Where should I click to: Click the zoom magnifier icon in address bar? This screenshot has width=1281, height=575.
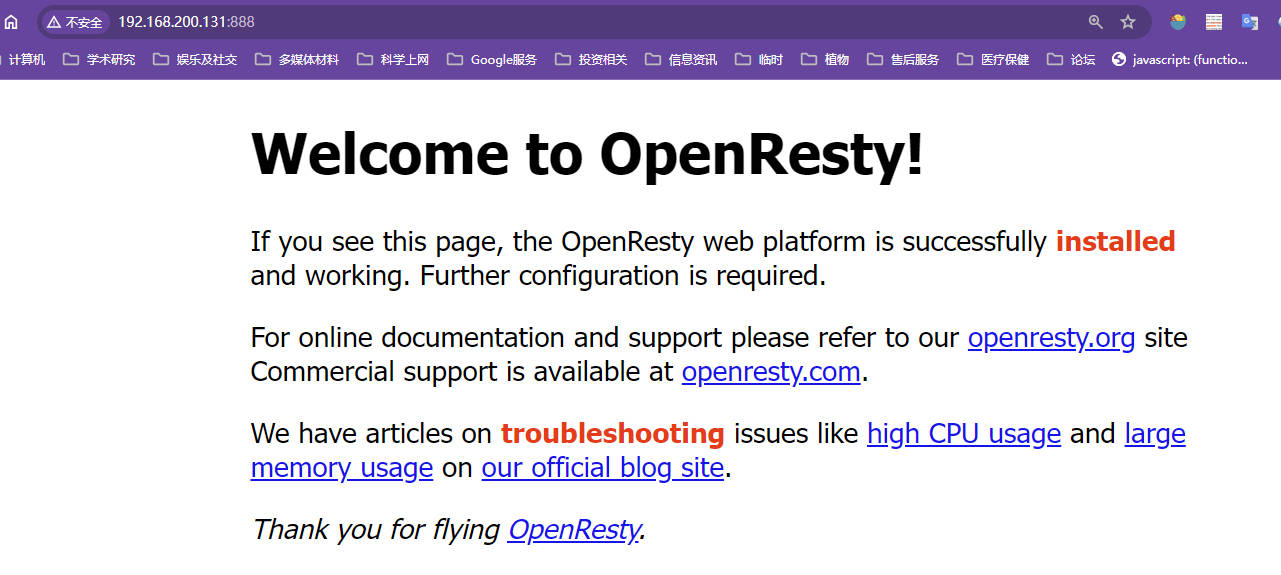pyautogui.click(x=1096, y=22)
